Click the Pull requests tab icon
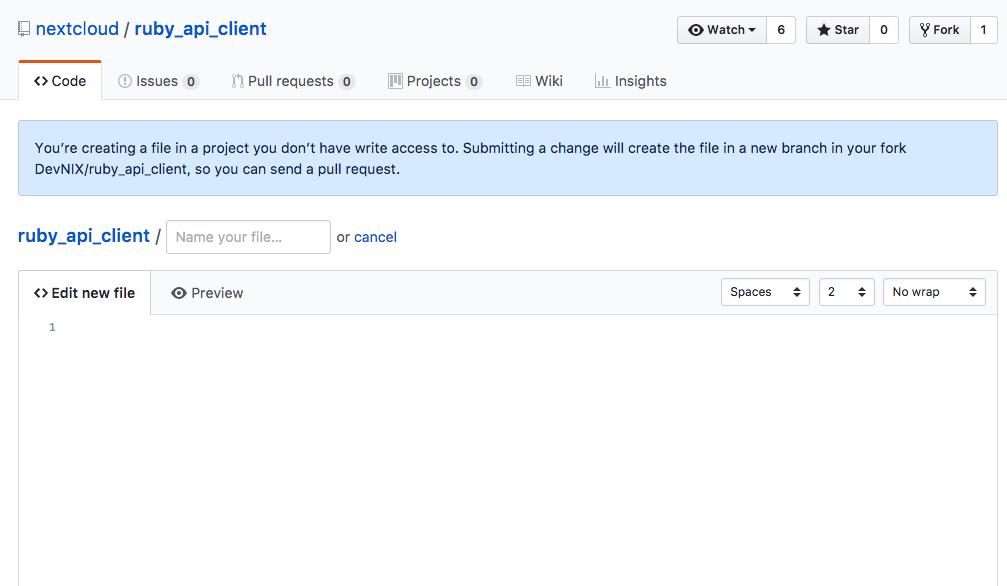This screenshot has height=586, width=1007. 238,81
